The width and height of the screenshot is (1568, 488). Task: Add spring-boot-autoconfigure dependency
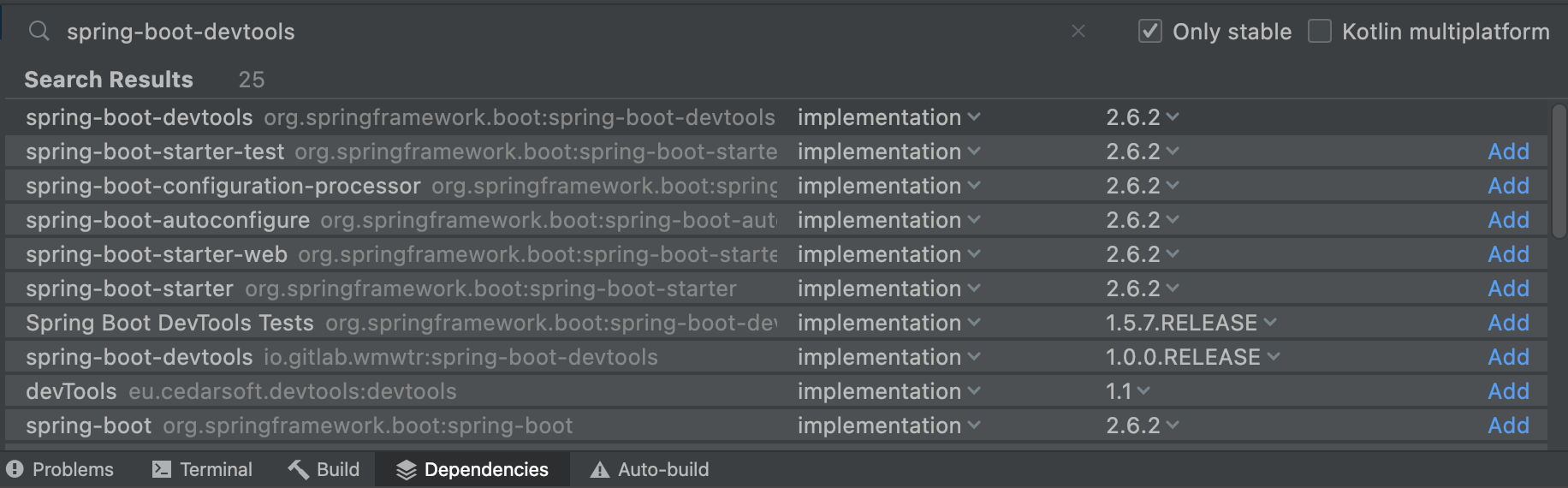tap(1508, 220)
